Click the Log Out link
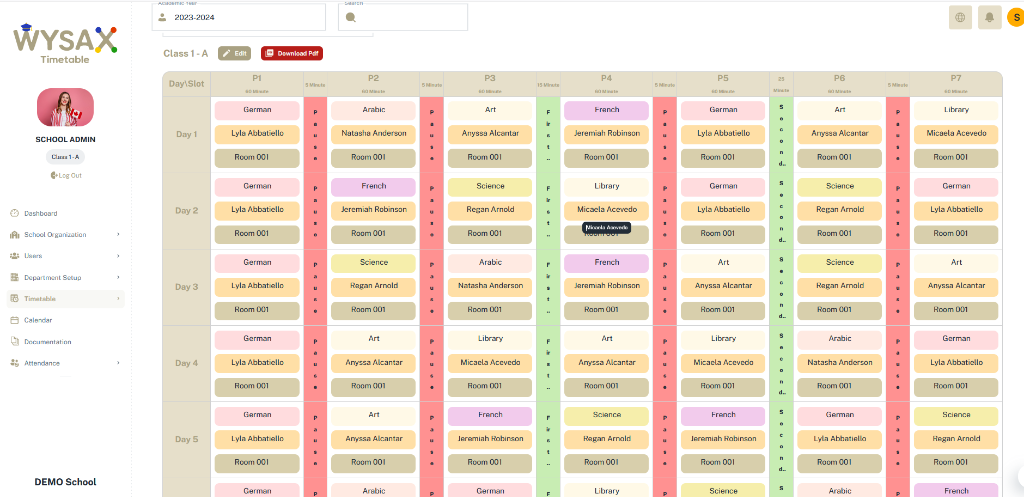Viewport: 1024px width, 497px height. tap(65, 175)
